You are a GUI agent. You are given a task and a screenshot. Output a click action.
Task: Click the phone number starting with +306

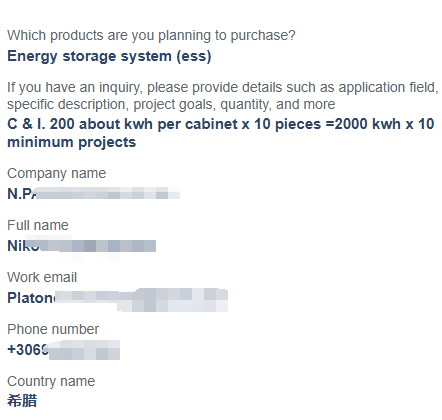63,350
